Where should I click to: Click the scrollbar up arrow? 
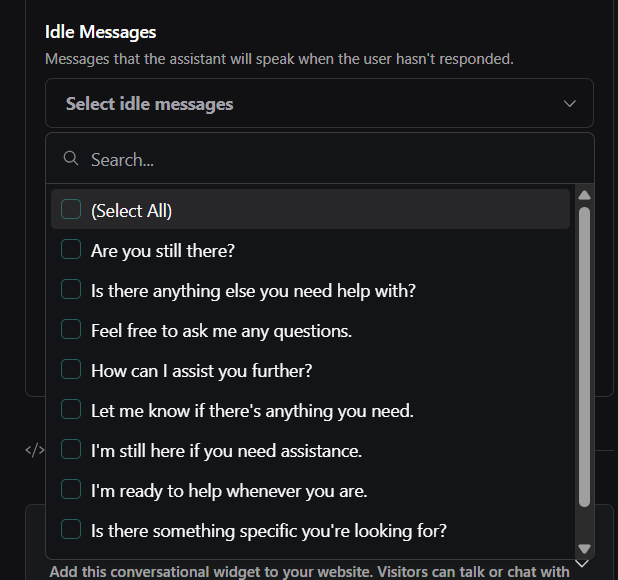(x=585, y=194)
